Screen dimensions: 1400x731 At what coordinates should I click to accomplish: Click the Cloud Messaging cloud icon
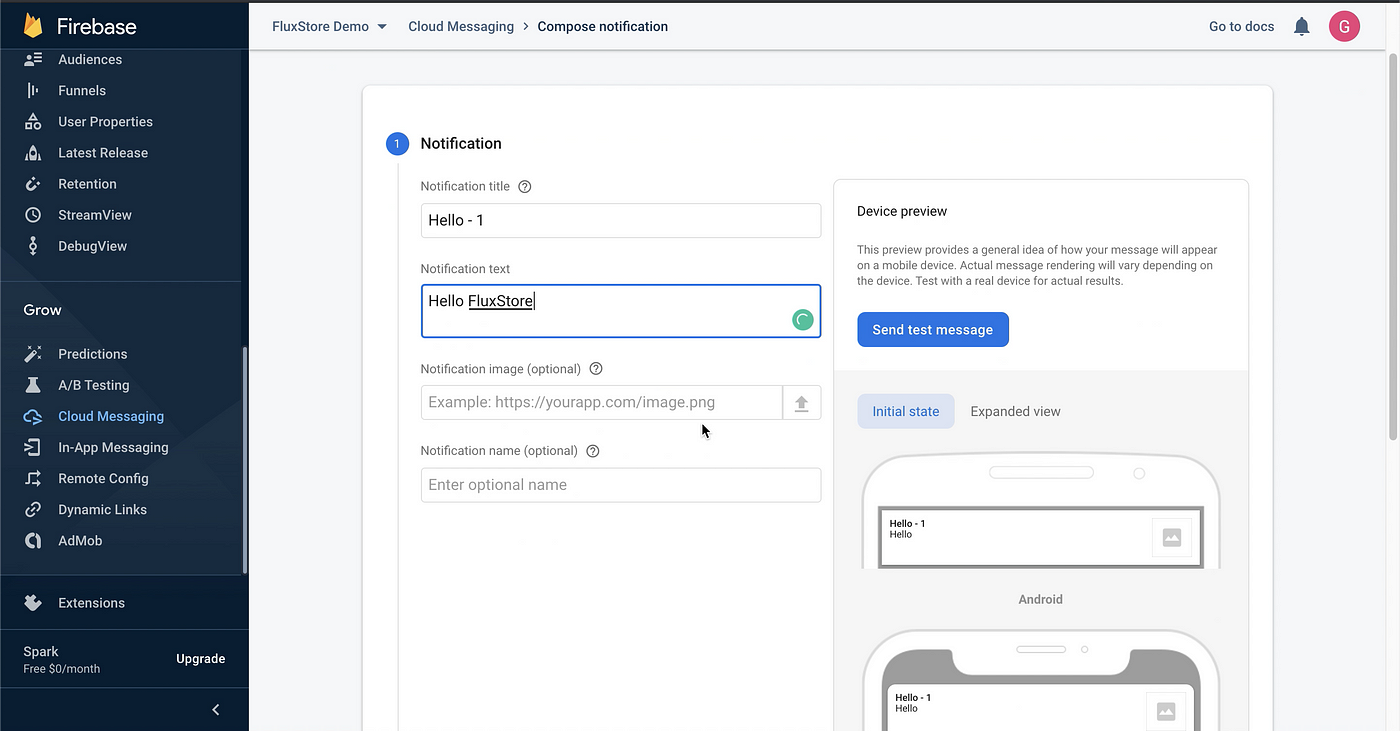coord(33,416)
